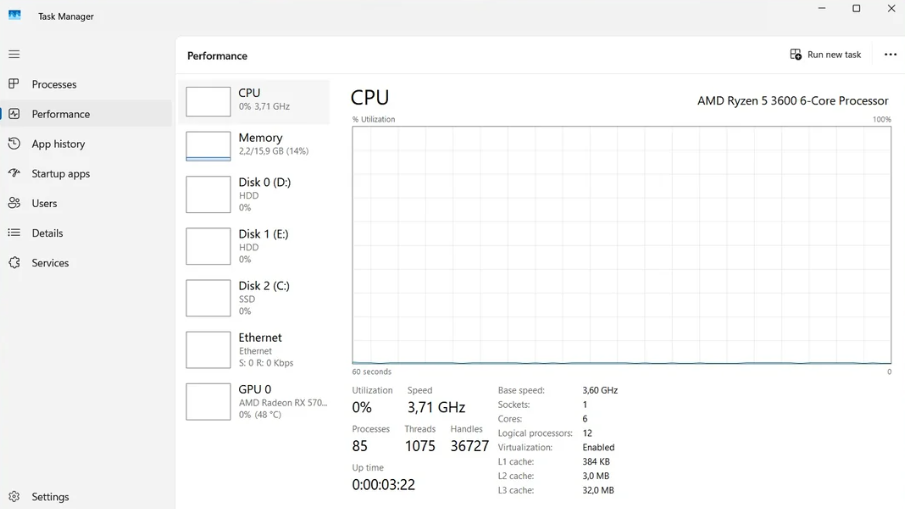View Disk 1 (E:) performance
Viewport: 905px width, 509px height.
pos(256,246)
